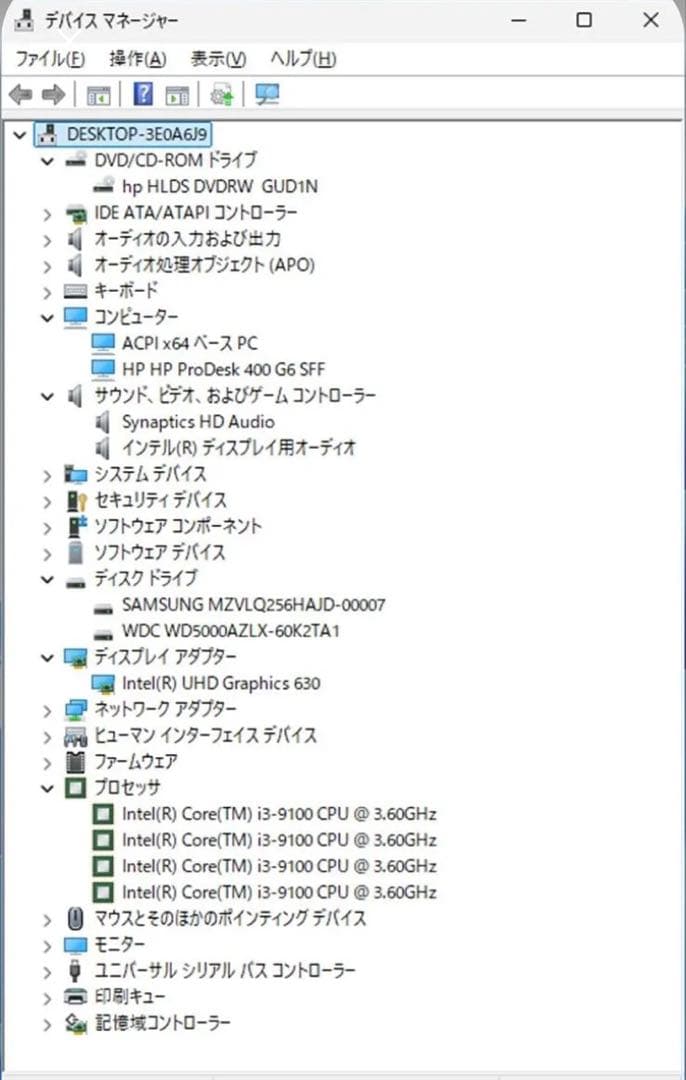
Task: Click the speaker icon beside インテル(R) ディスプレイ用オーディオ
Action: tap(103, 448)
